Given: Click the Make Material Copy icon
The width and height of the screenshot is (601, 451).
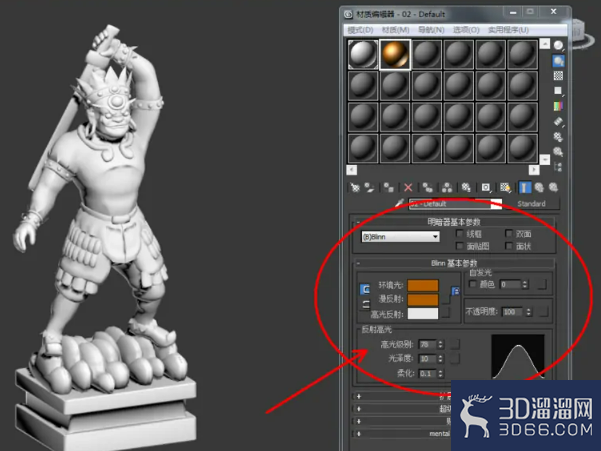Looking at the screenshot, I should pyautogui.click(x=427, y=187).
